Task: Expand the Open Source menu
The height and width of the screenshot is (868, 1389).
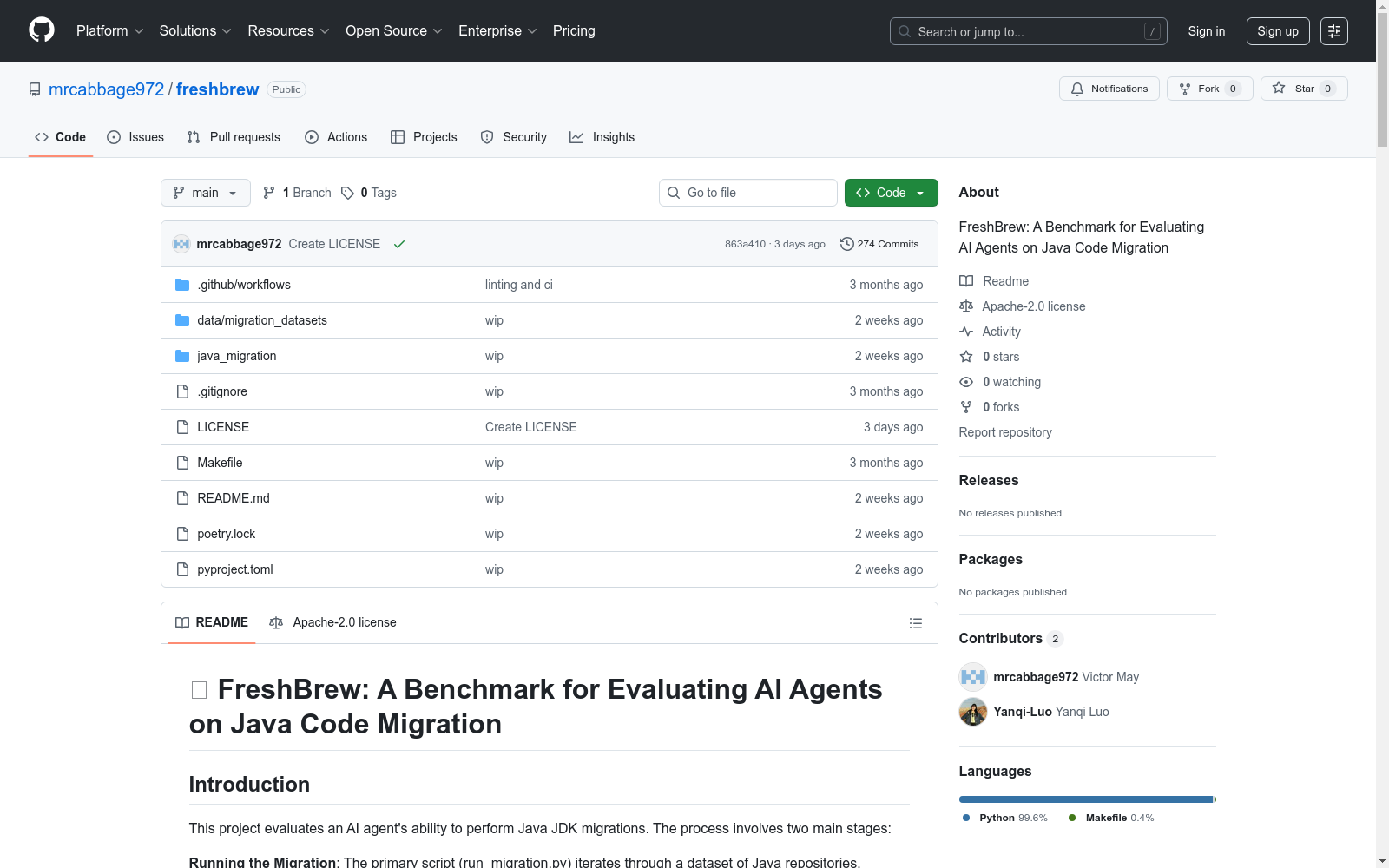Action: 394,31
